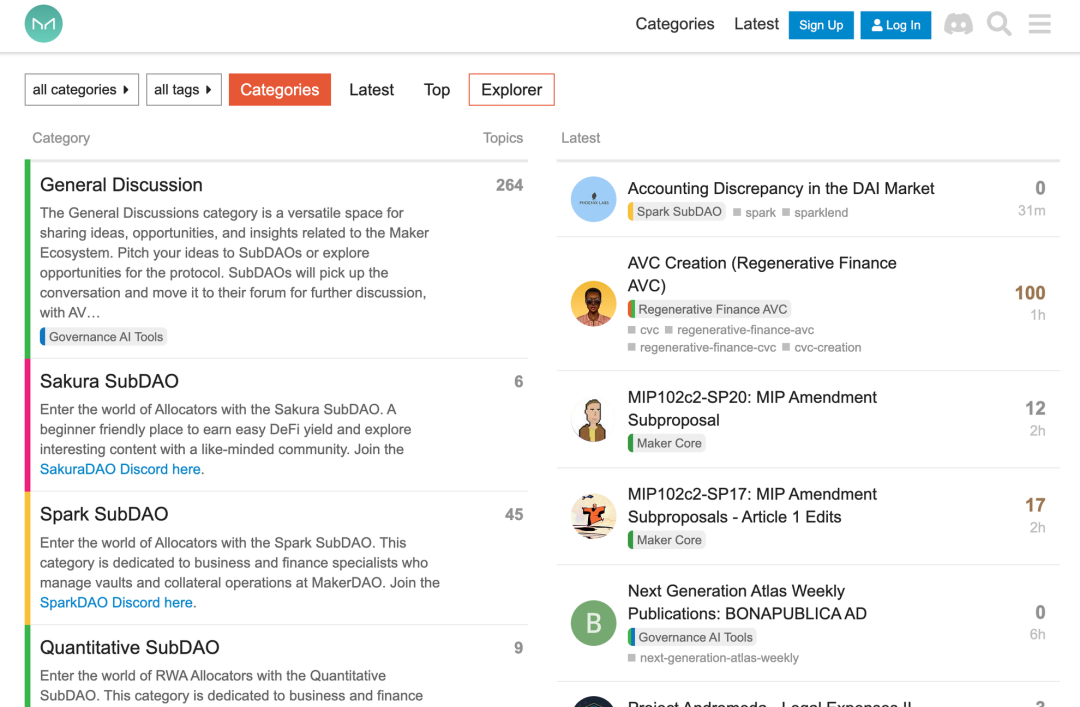This screenshot has width=1080, height=707.
Task: Click Phoenix Labs avatar on Accounting Discrepancy topic
Action: pos(593,199)
